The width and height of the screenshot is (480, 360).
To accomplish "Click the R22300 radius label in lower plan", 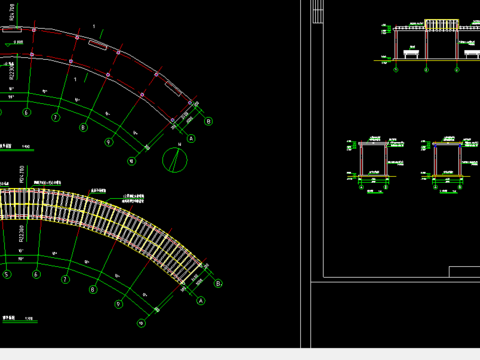I will click(22, 233).
